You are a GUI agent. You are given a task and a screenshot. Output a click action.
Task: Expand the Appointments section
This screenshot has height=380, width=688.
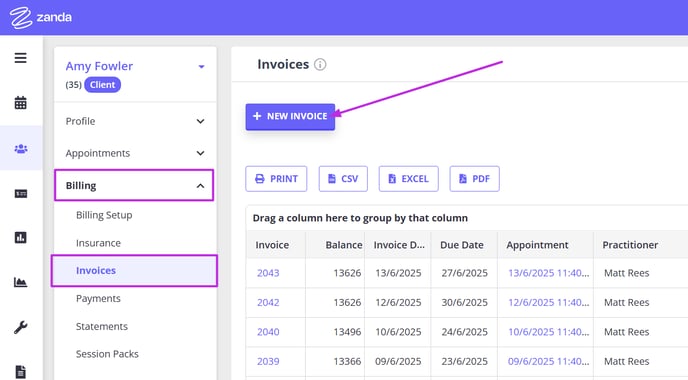click(x=135, y=153)
